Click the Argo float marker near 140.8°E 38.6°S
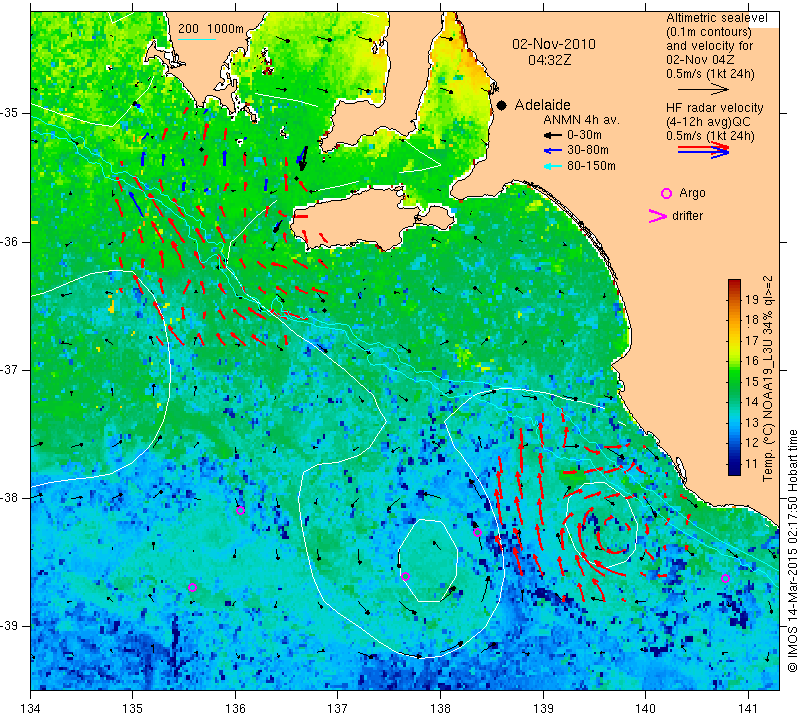The image size is (800, 720). click(726, 579)
